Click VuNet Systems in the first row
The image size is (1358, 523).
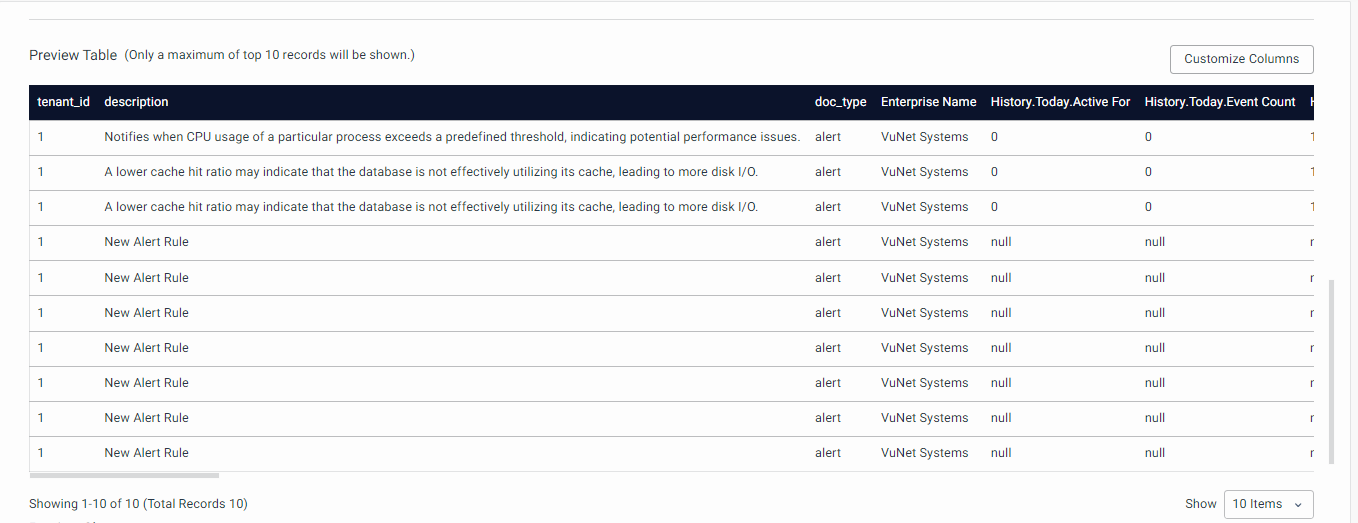click(x=924, y=137)
